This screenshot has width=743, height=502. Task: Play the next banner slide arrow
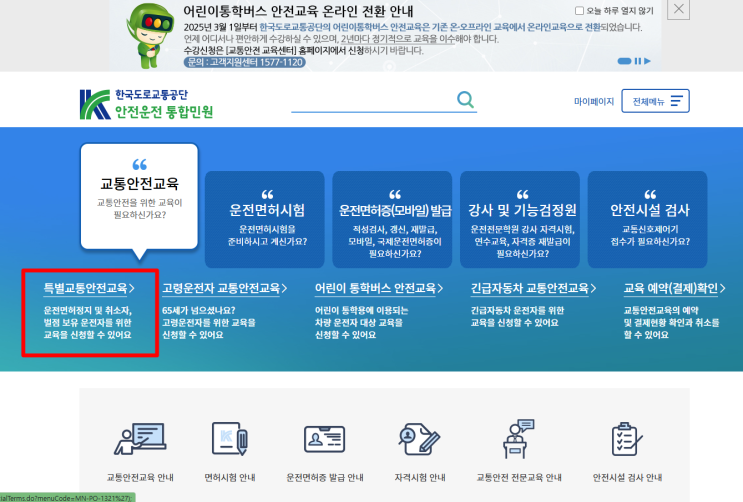point(647,61)
